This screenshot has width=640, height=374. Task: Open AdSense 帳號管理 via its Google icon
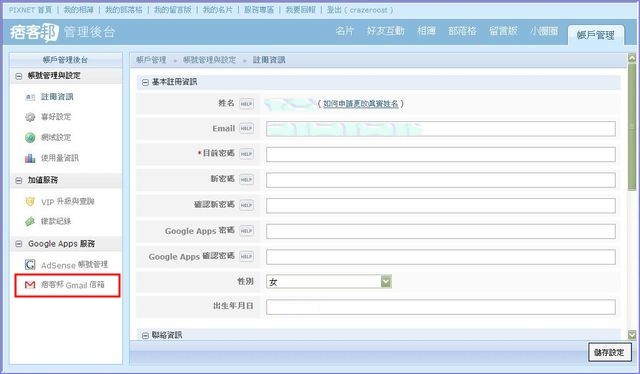30,265
